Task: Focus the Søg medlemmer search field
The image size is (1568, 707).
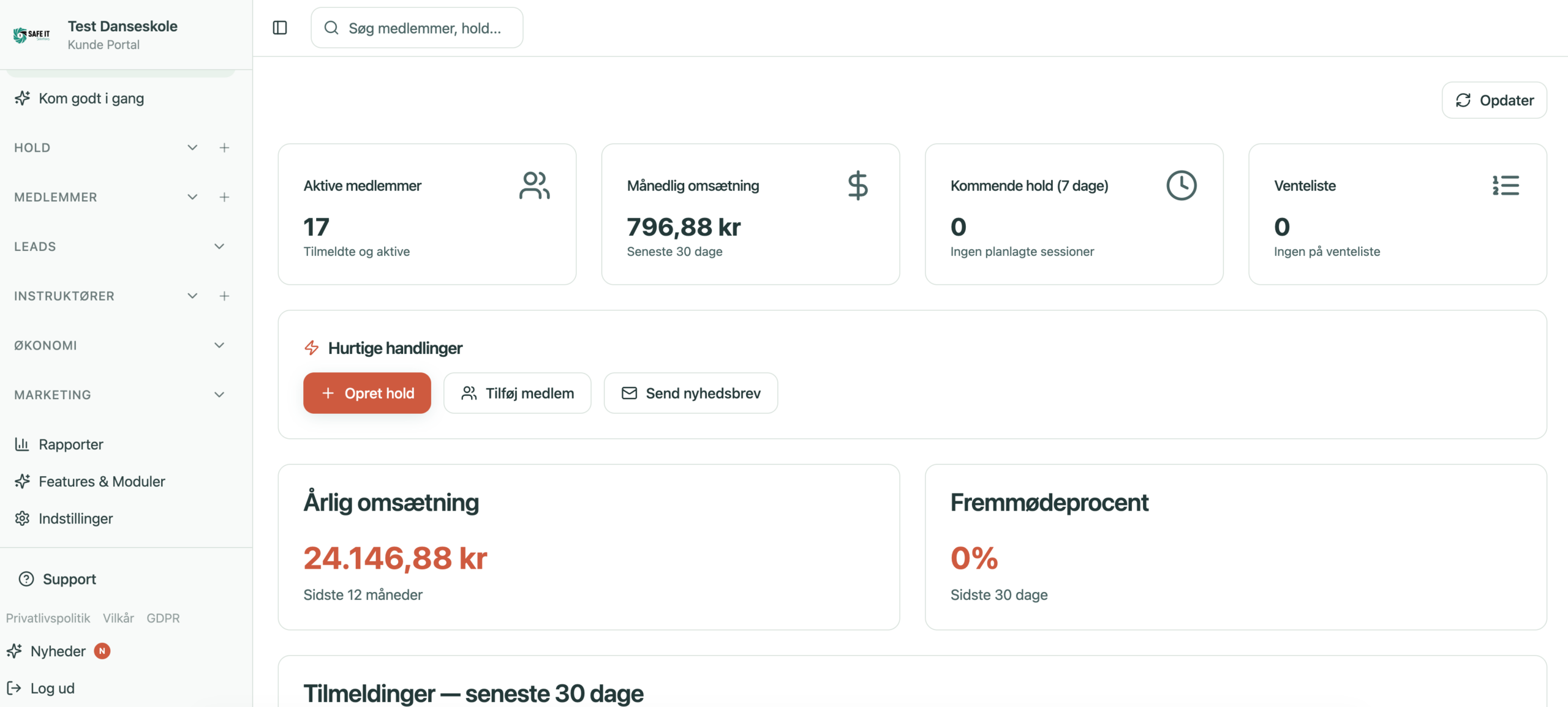Action: [424, 28]
